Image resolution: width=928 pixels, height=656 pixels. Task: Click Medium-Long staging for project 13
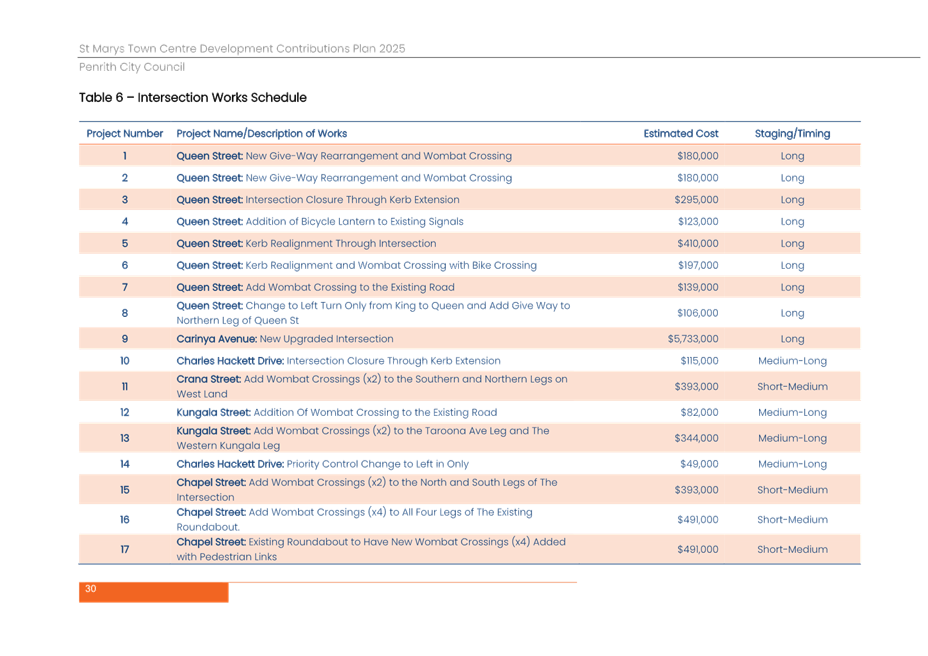[x=792, y=438]
